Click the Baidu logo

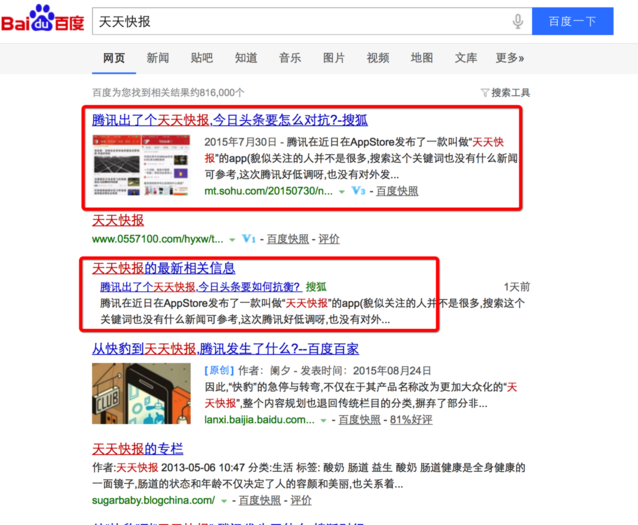(42, 20)
